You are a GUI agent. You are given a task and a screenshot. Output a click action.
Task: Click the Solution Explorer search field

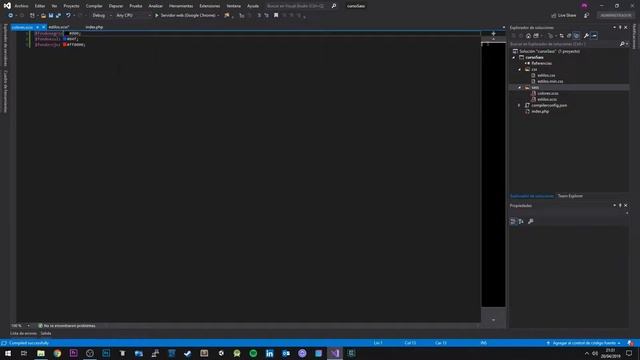tap(563, 44)
